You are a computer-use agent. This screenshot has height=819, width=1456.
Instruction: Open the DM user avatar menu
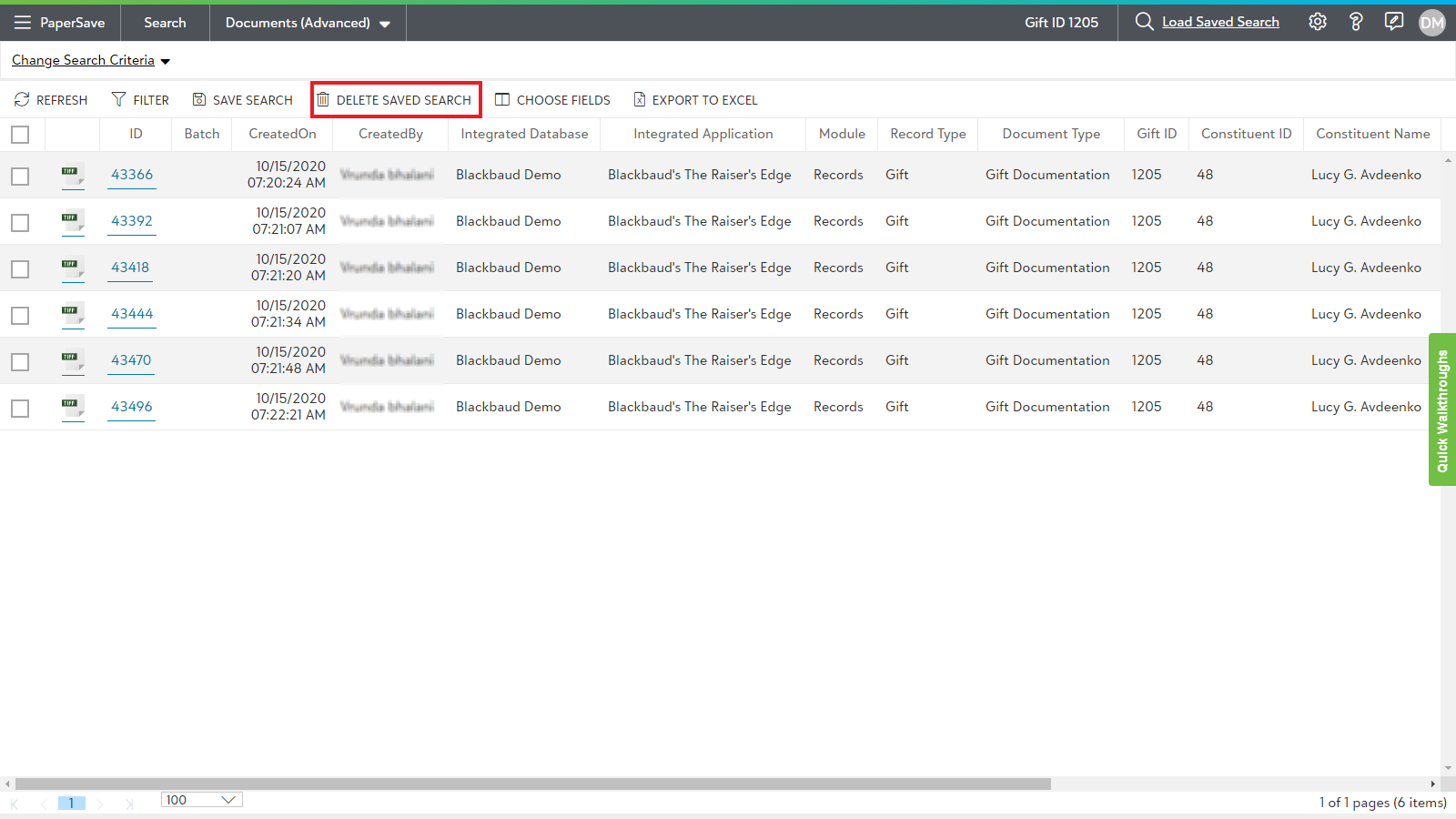point(1431,23)
